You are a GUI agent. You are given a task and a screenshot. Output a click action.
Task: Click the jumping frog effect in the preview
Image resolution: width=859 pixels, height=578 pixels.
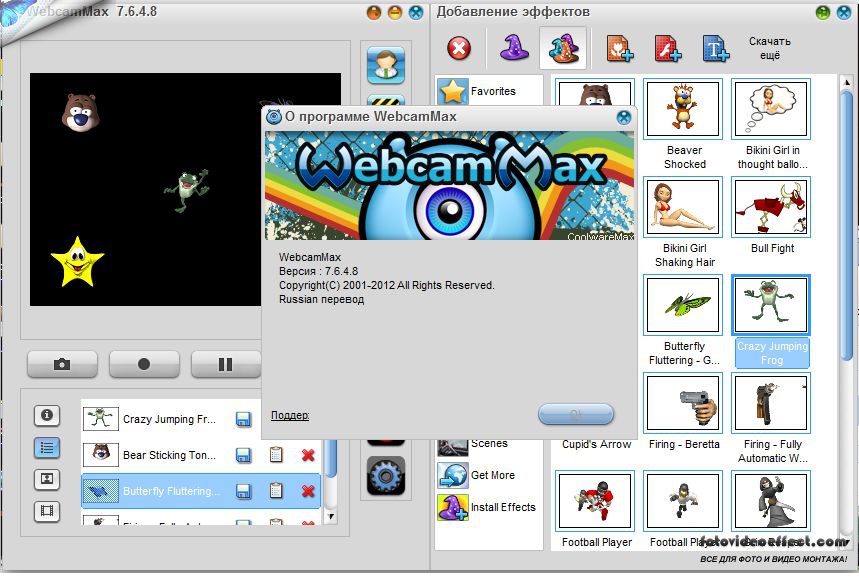186,191
